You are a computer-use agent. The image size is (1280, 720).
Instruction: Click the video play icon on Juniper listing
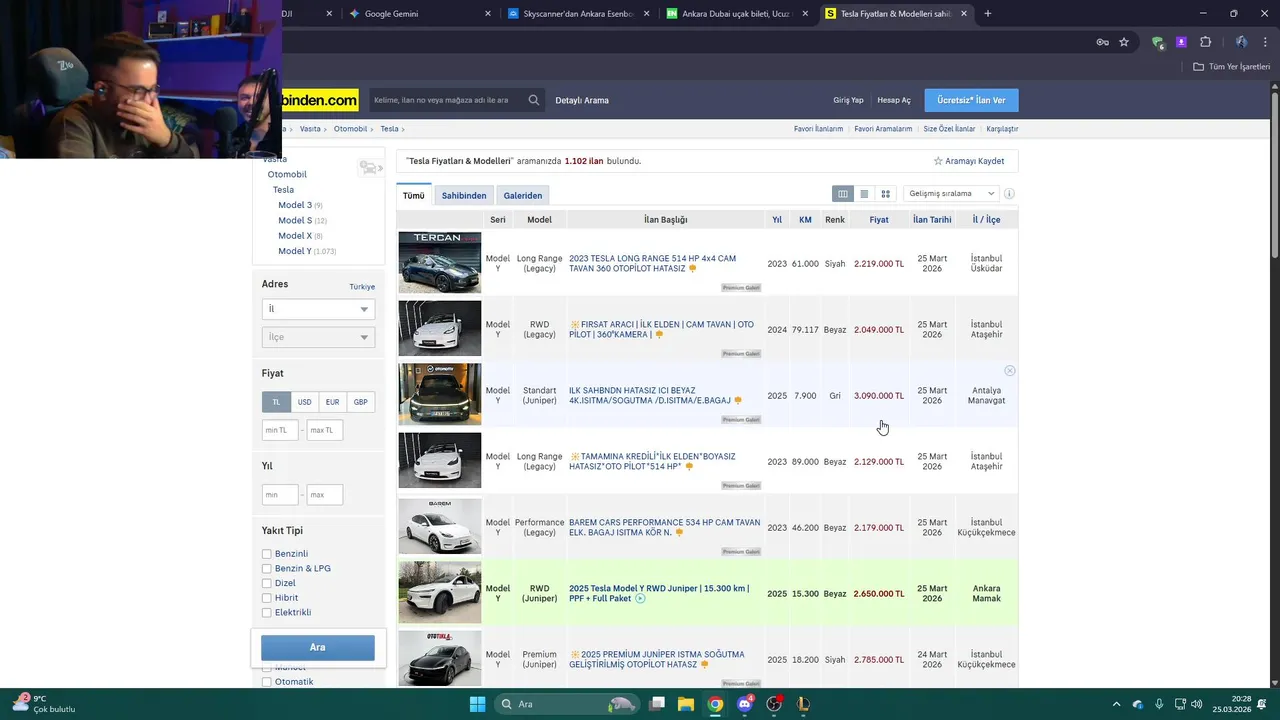pyautogui.click(x=640, y=598)
